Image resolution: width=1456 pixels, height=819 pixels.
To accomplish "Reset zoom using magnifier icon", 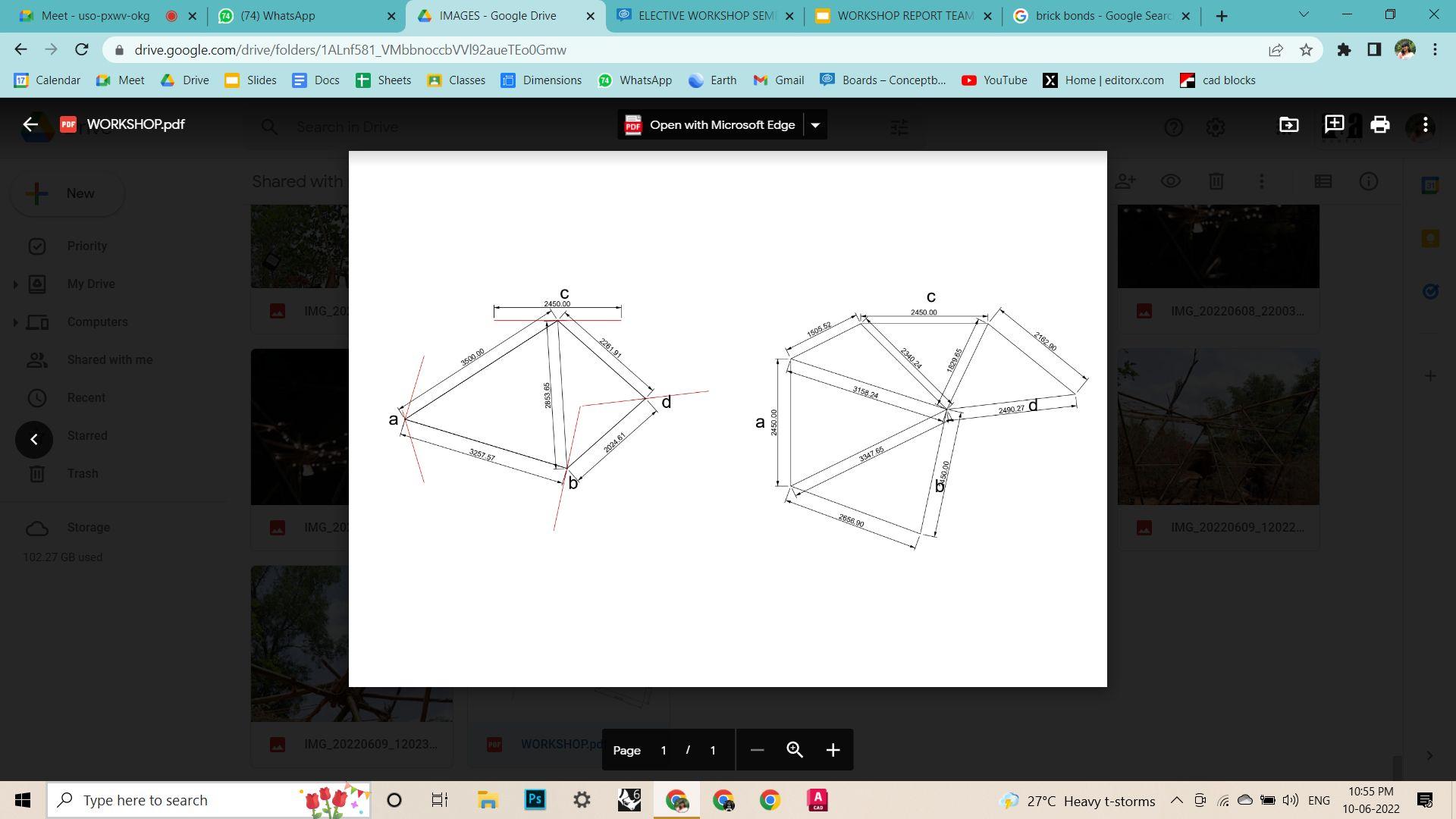I will pos(794,750).
